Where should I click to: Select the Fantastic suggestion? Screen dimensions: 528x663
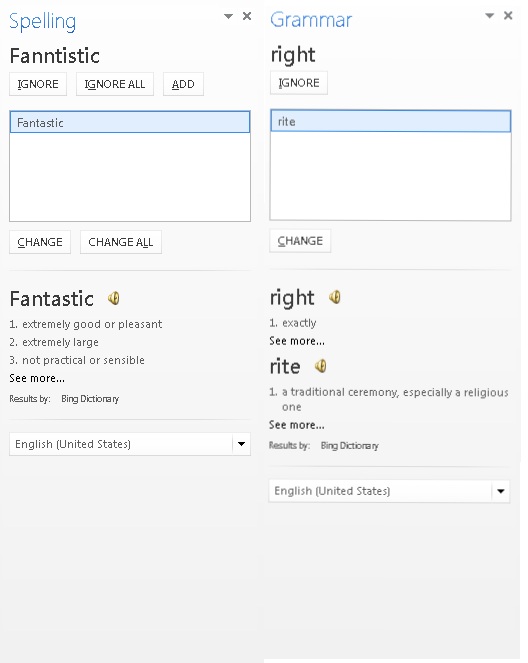click(x=130, y=122)
